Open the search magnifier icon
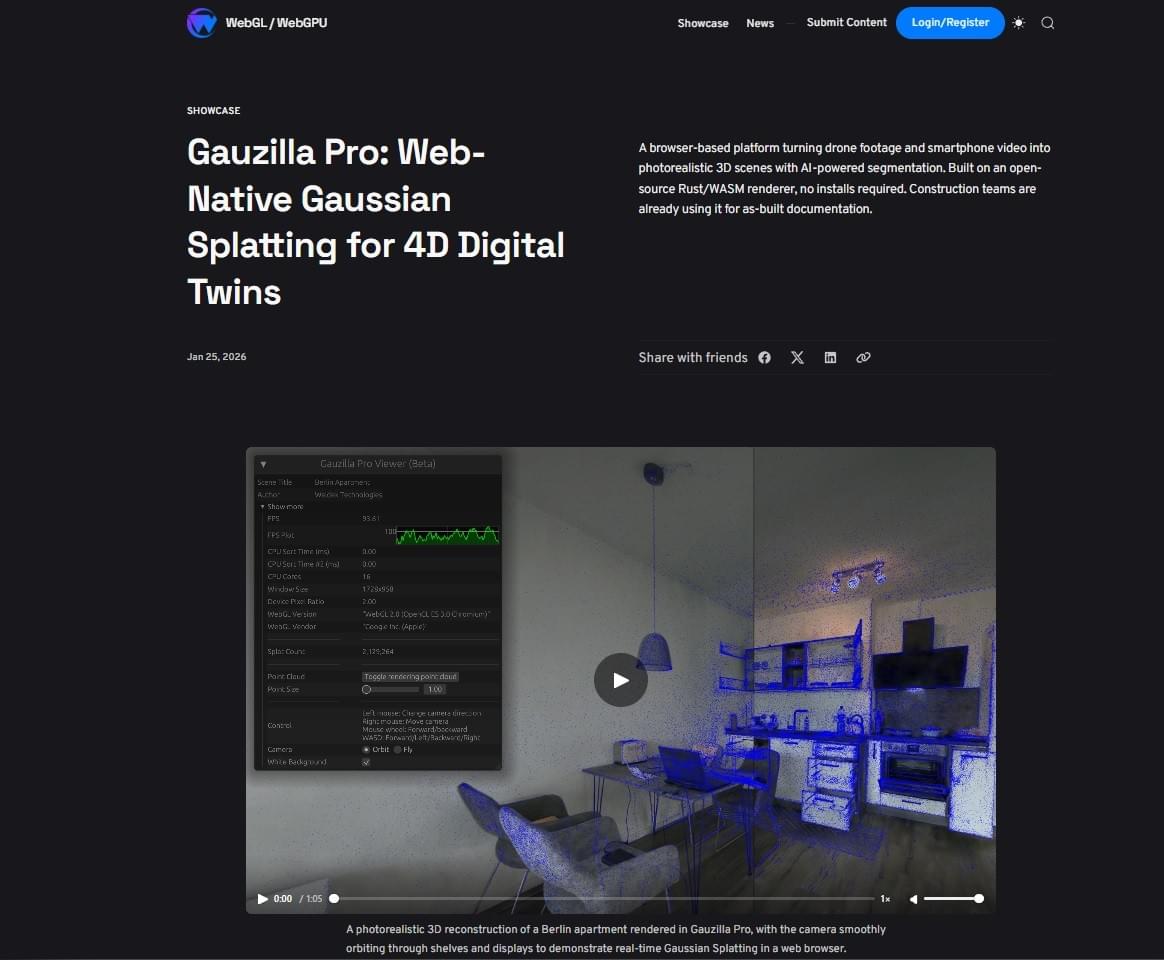 click(1047, 23)
